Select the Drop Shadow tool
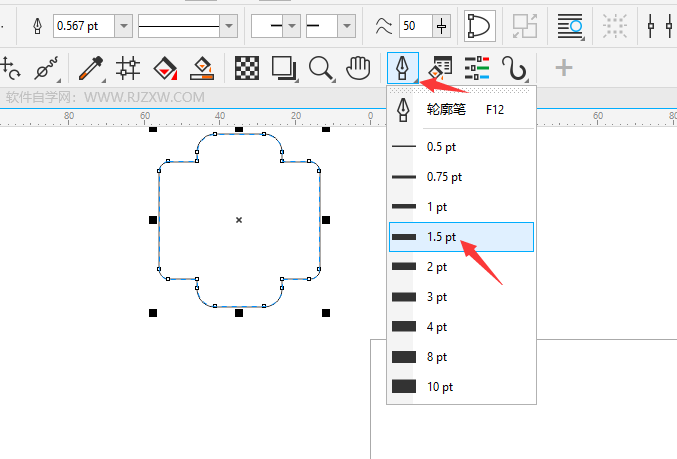This screenshot has height=459, width=677. (284, 68)
